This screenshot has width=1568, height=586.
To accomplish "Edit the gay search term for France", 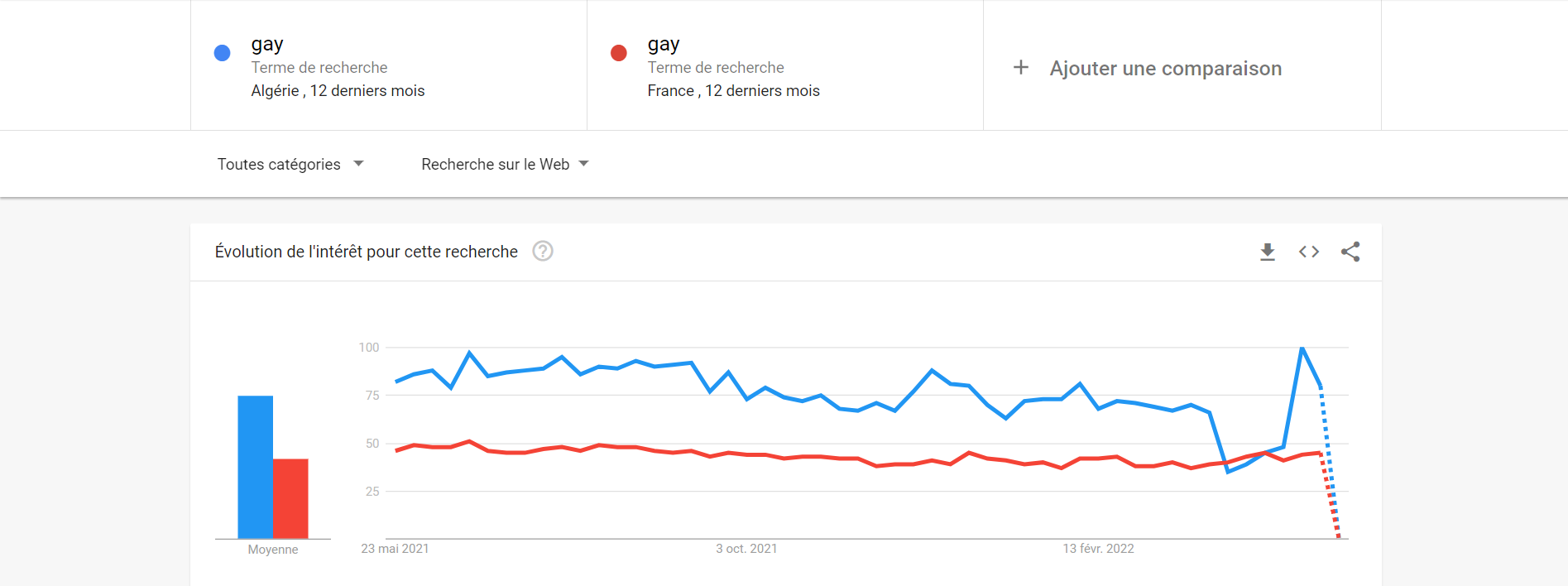I will (x=664, y=44).
